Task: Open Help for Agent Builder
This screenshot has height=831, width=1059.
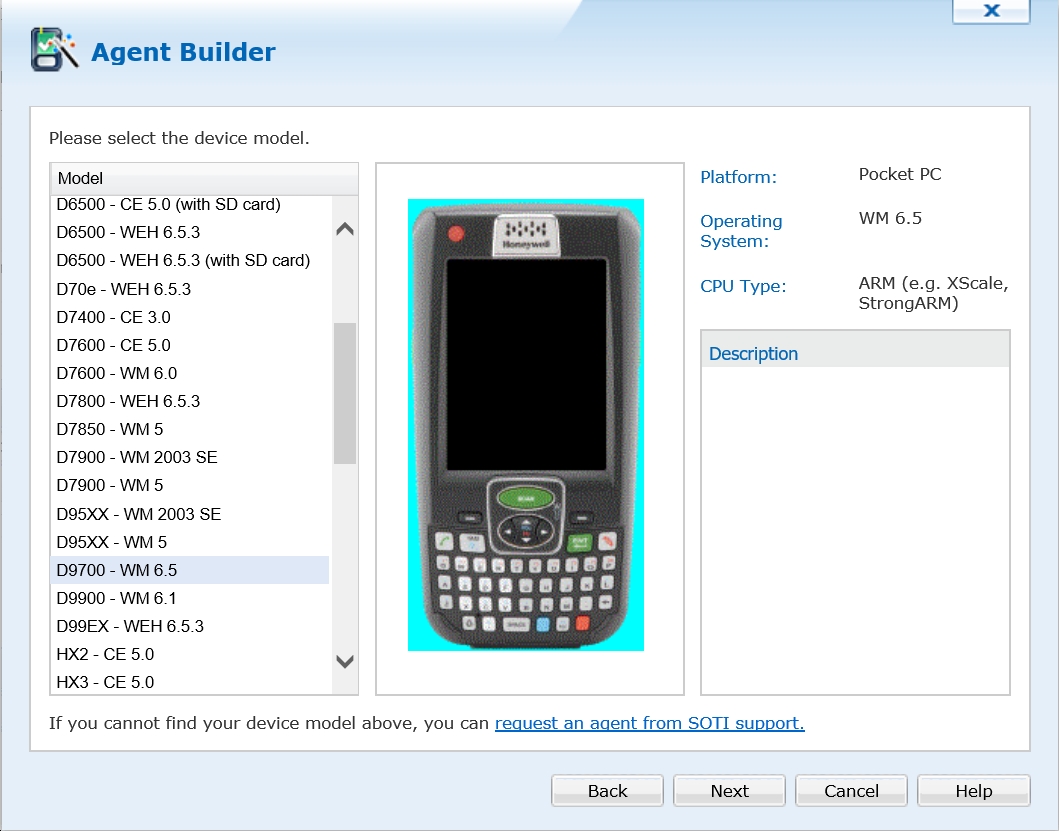Action: pos(973,791)
